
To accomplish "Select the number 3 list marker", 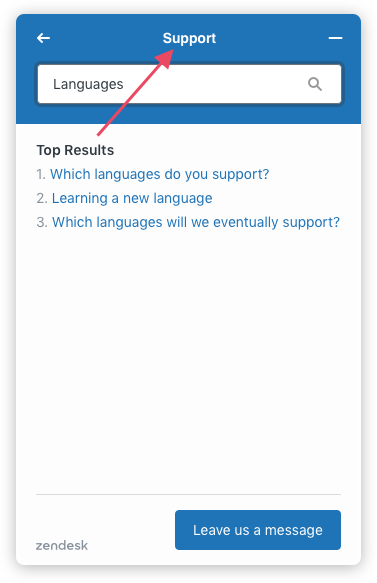I will point(42,222).
